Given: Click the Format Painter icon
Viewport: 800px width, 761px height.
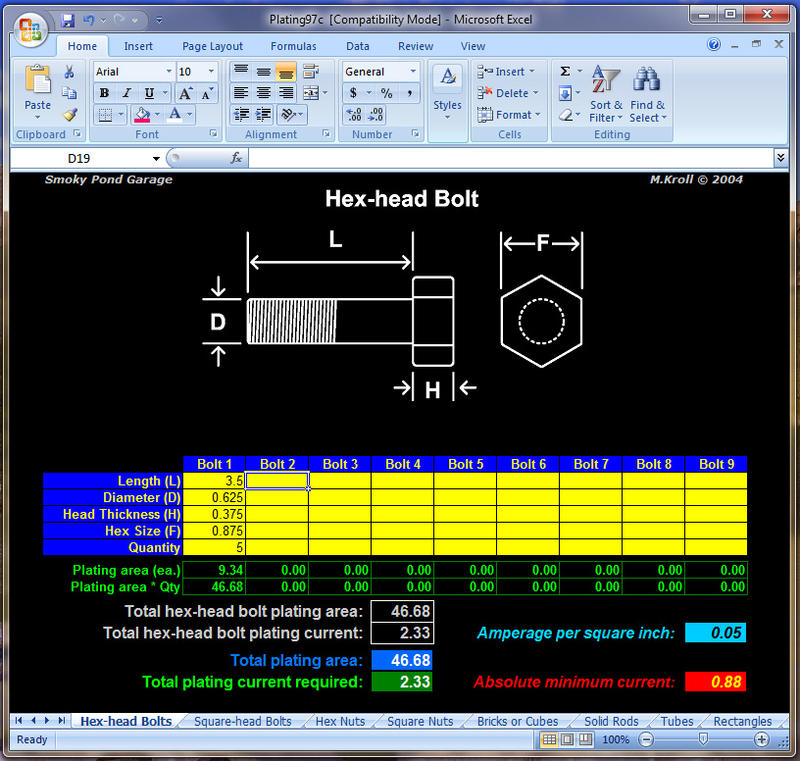Looking at the screenshot, I should tap(69, 114).
